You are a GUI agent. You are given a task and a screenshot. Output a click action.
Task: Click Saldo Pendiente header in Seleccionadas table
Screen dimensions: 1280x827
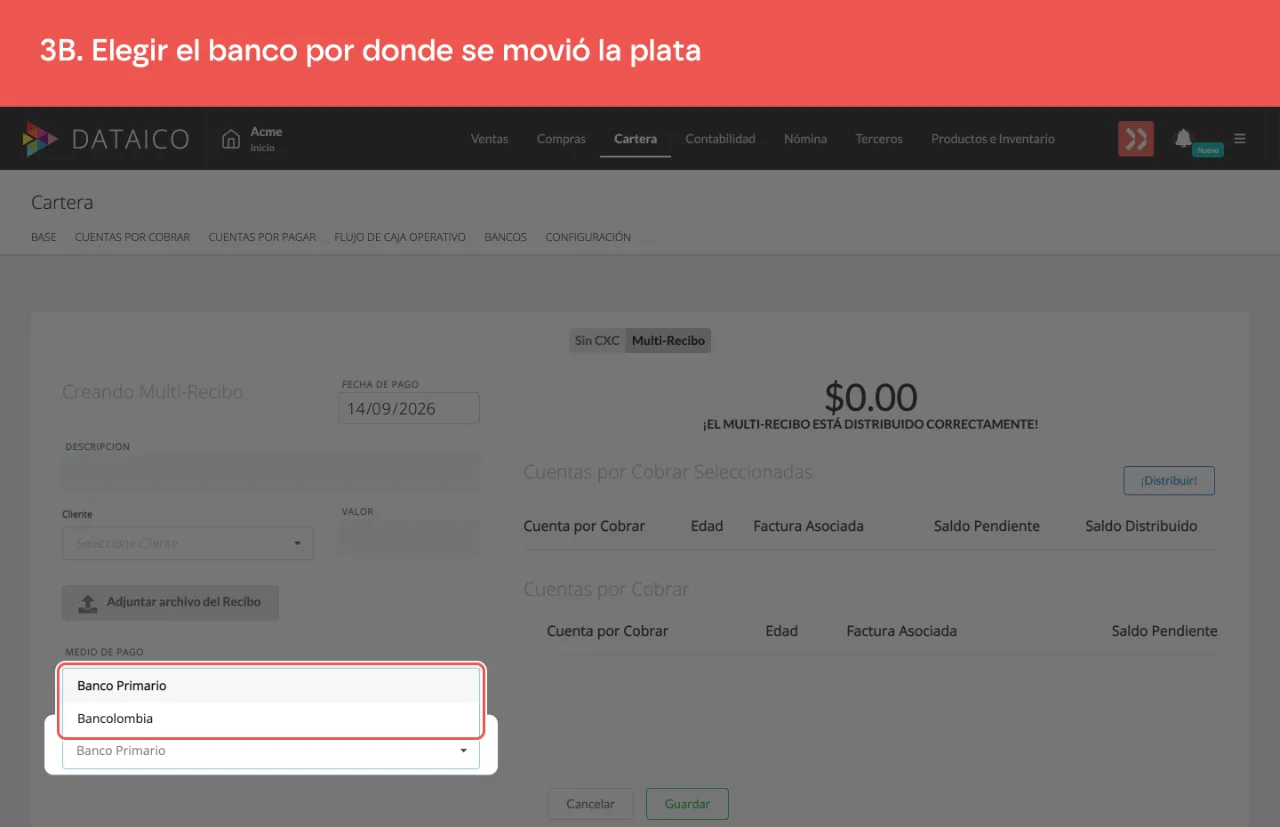[x=986, y=526]
